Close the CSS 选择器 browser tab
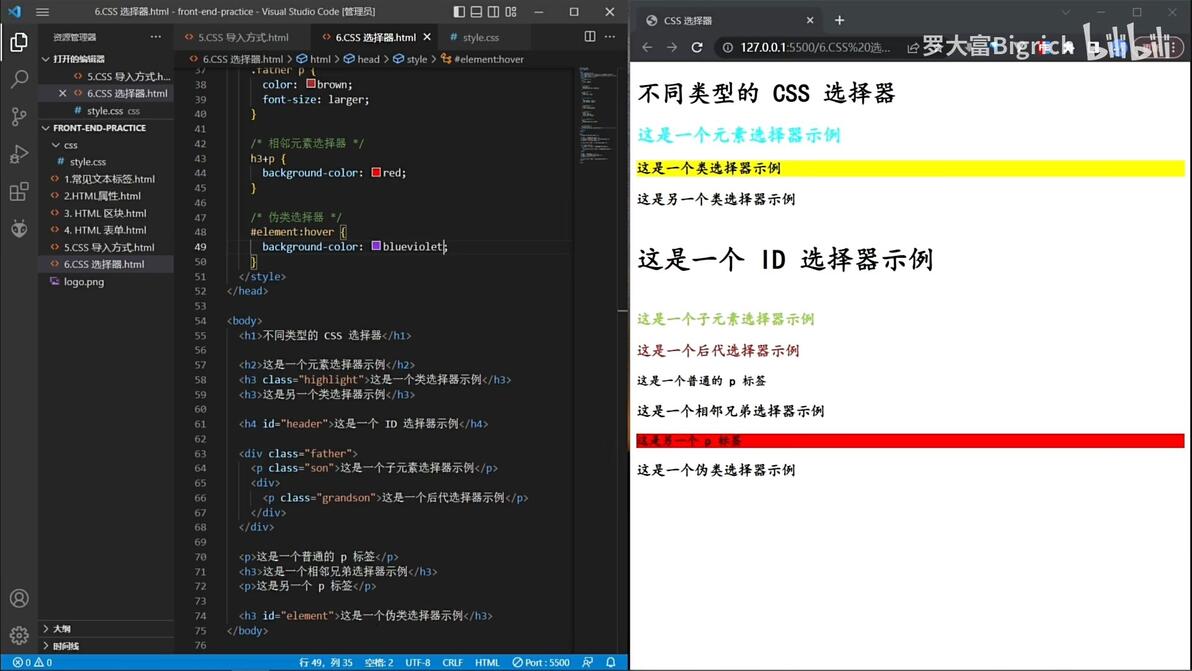 click(x=810, y=21)
